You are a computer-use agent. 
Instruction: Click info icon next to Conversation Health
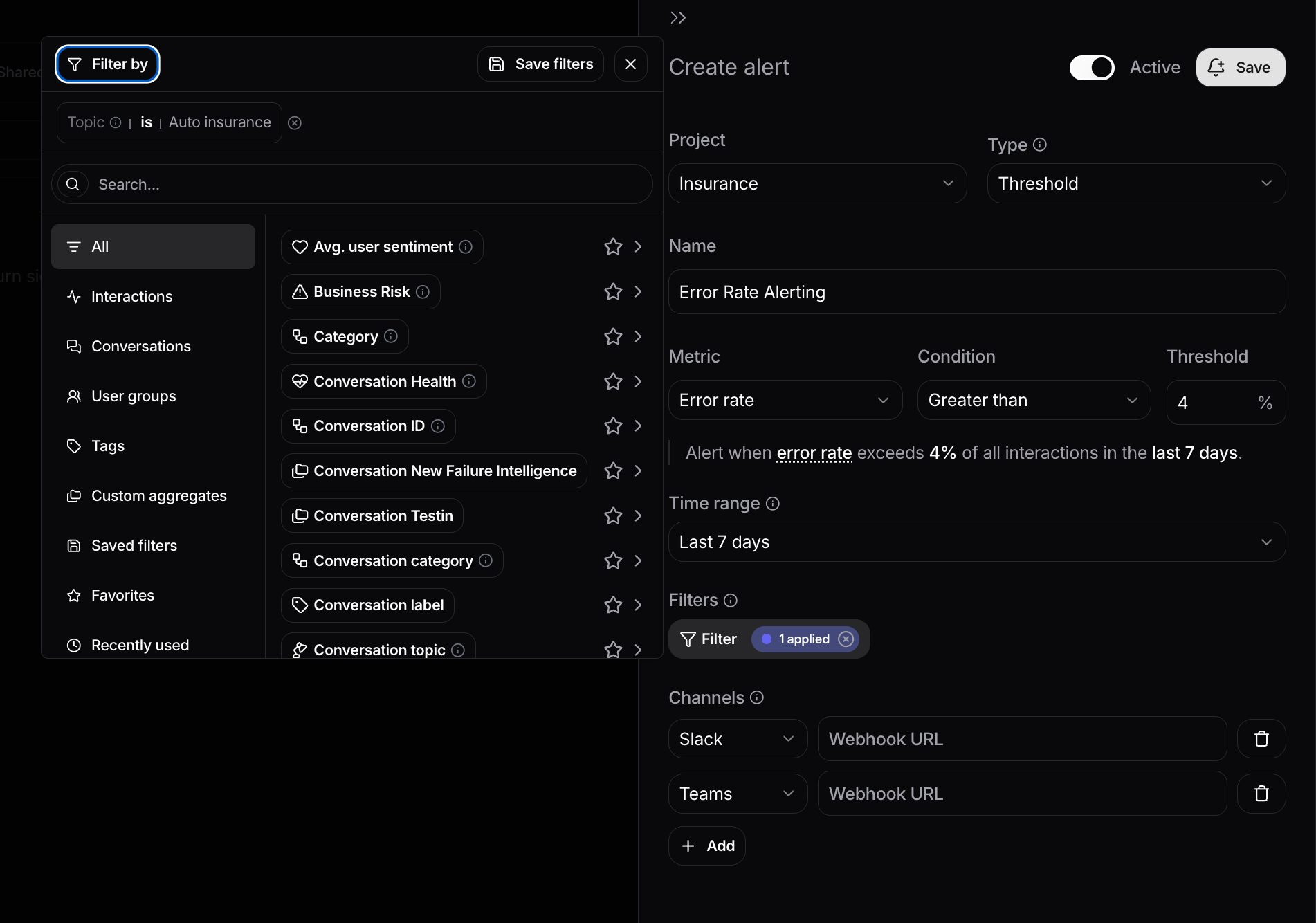click(x=469, y=381)
